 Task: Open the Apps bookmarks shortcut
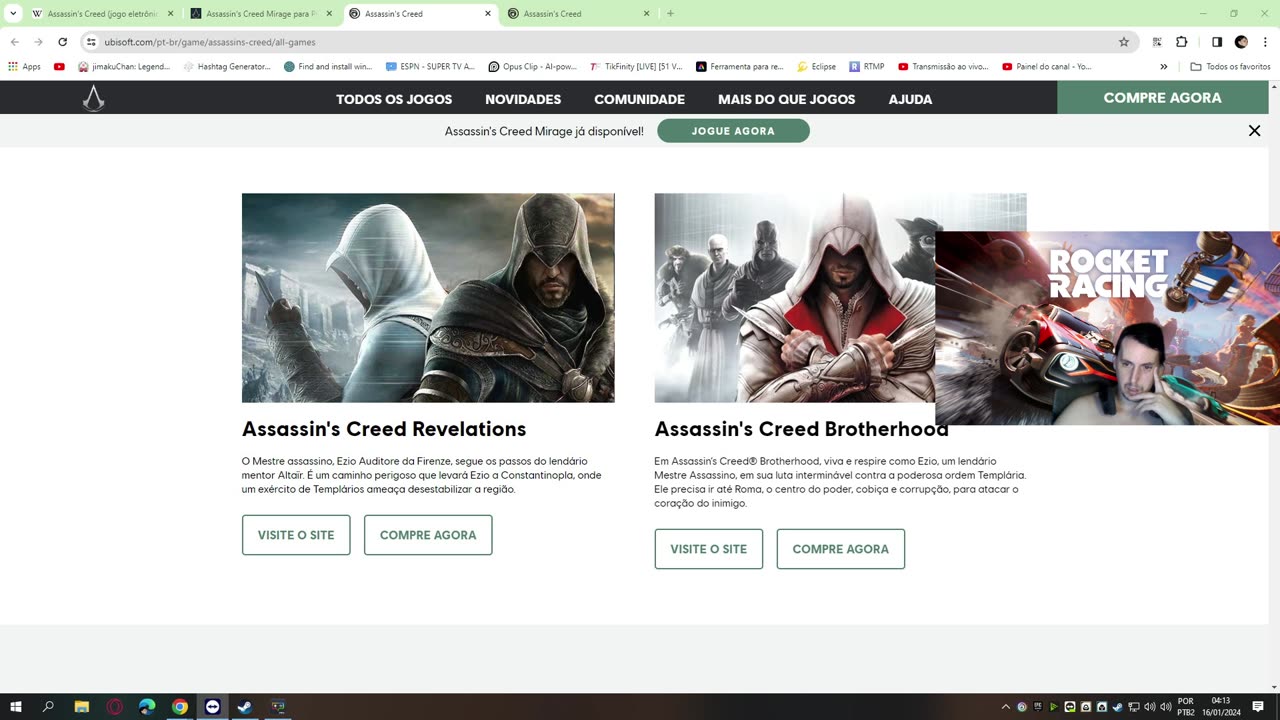pyautogui.click(x=25, y=67)
